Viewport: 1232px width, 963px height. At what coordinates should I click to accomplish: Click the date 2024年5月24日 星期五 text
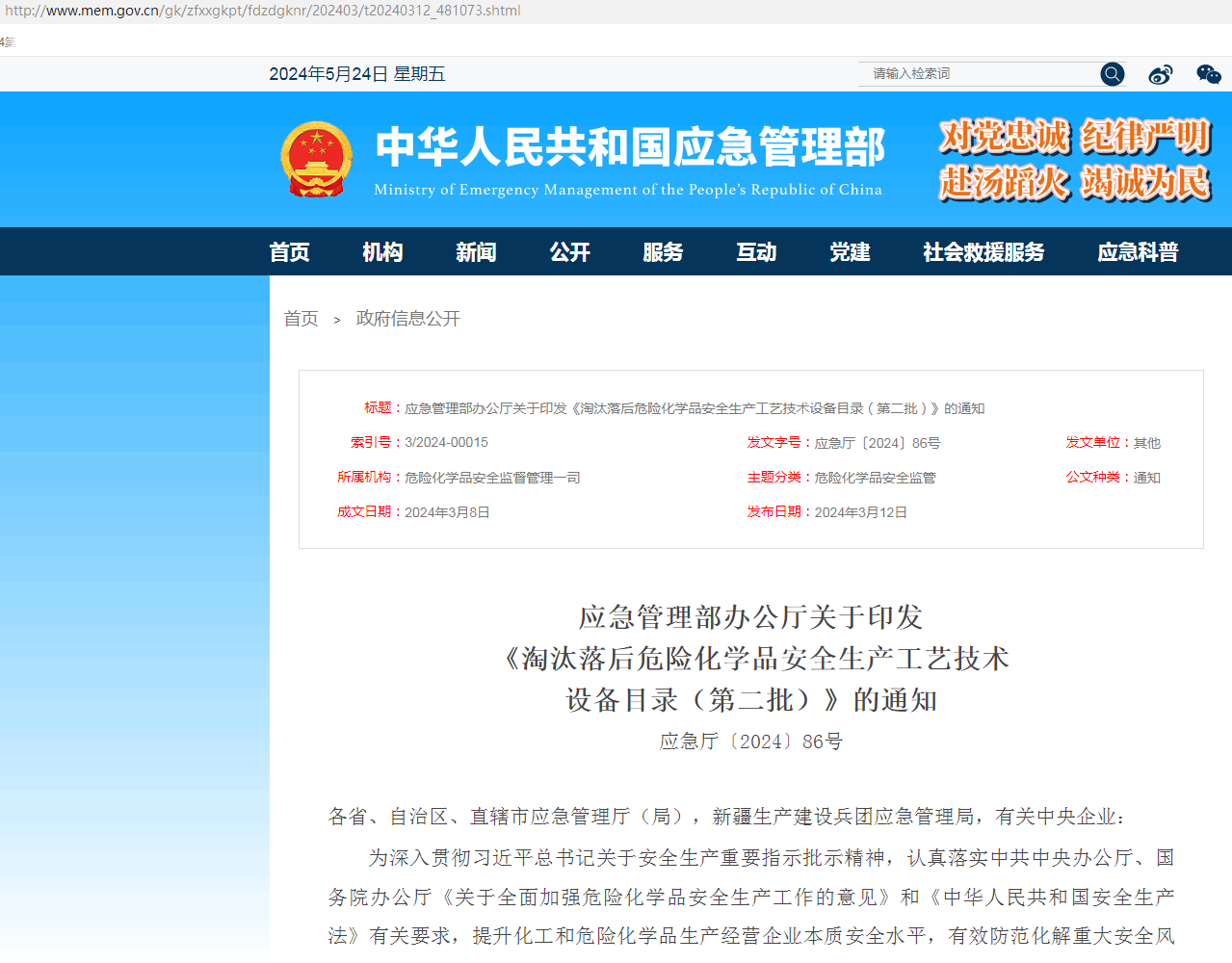357,74
